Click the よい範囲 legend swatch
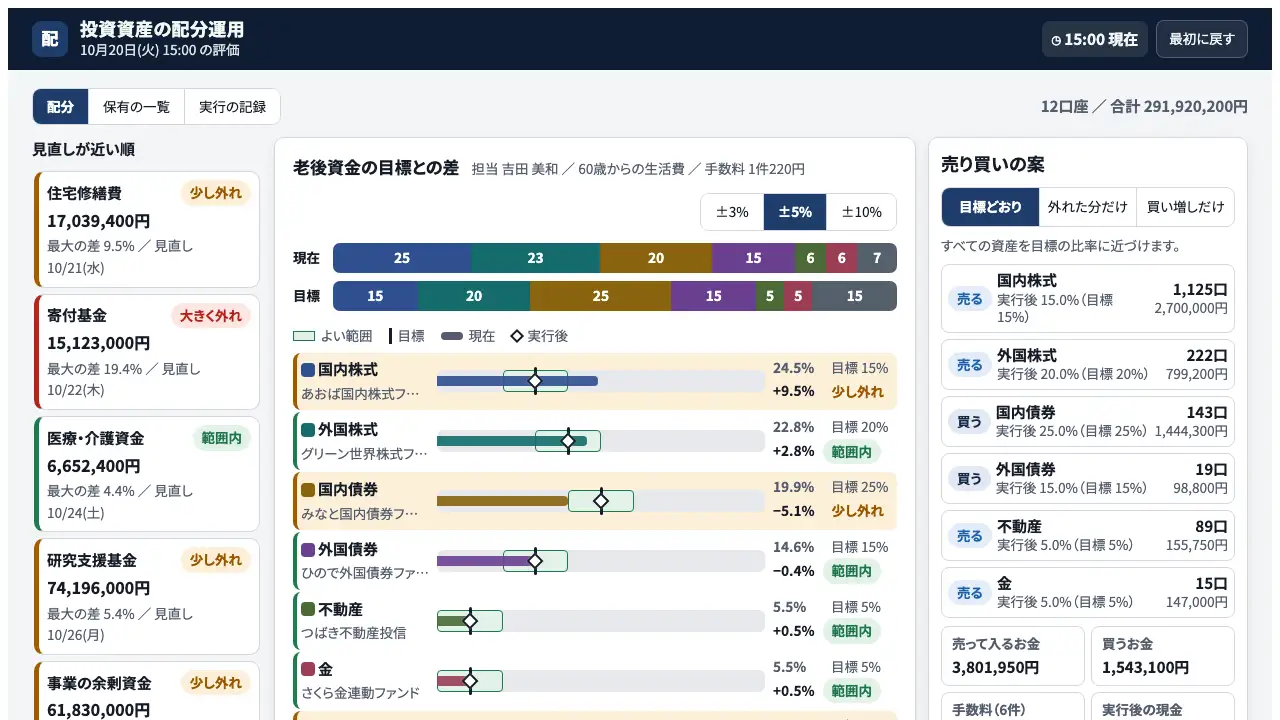 point(305,336)
